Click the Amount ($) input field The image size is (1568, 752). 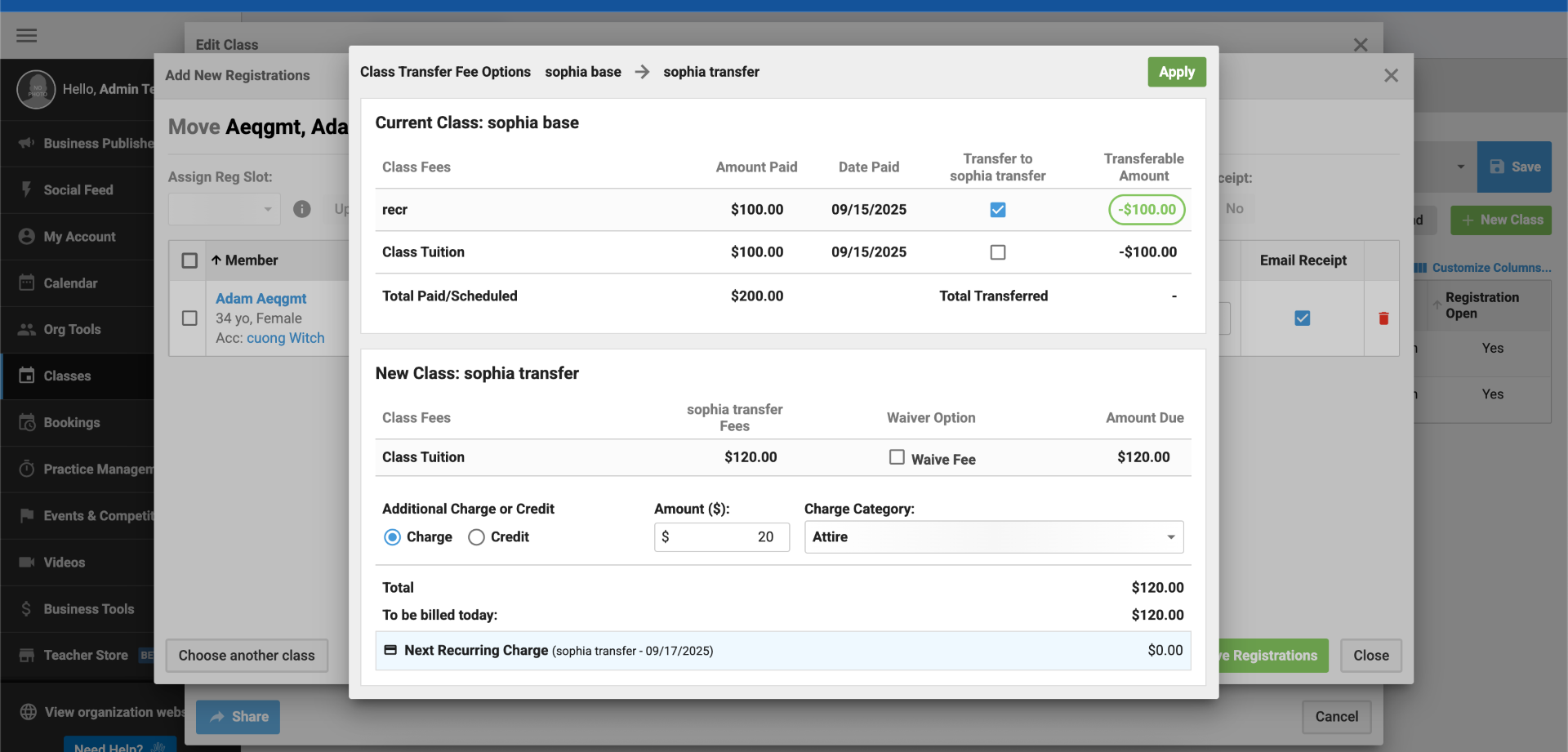coord(722,537)
